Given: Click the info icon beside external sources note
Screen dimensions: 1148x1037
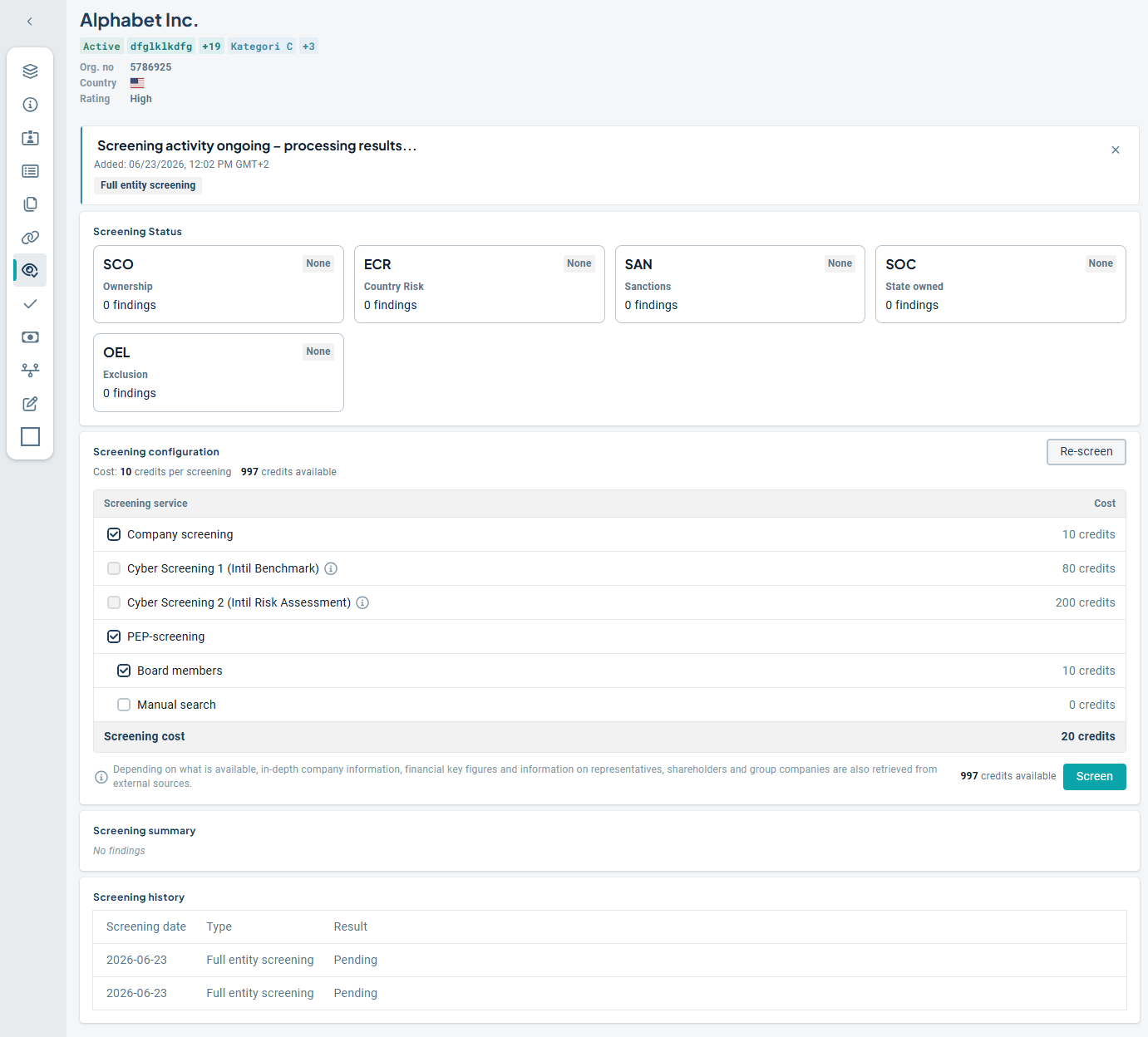Looking at the screenshot, I should pos(101,777).
